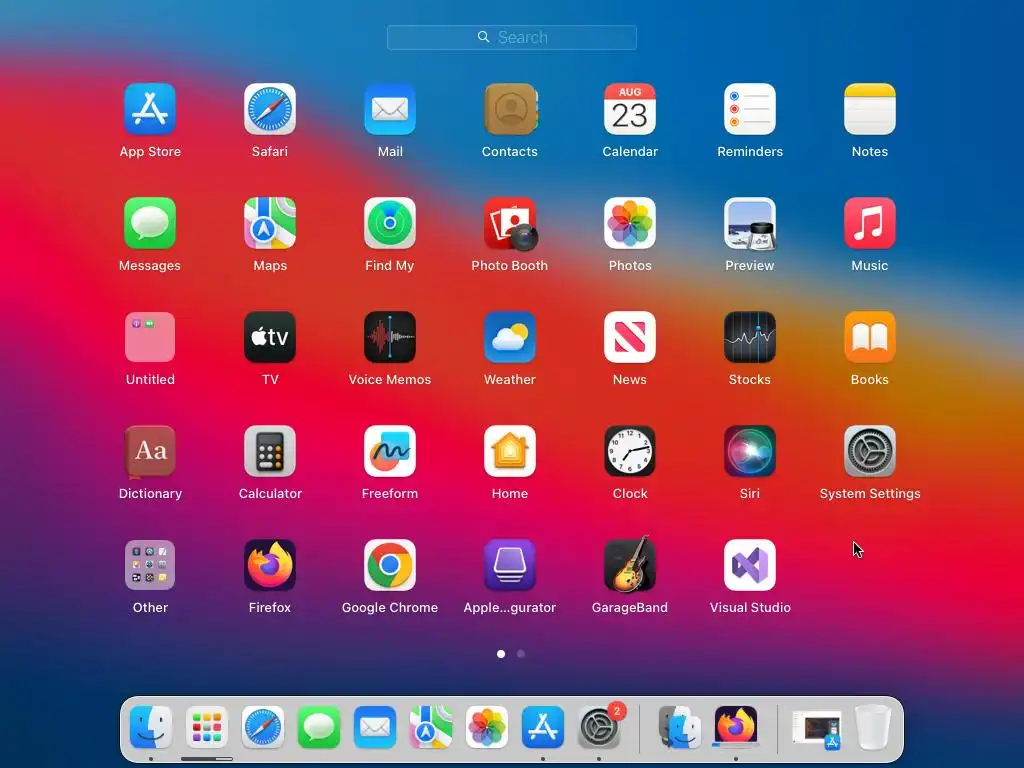The image size is (1024, 768).
Task: Switch to the second Launchpad page dot
Action: [520, 654]
